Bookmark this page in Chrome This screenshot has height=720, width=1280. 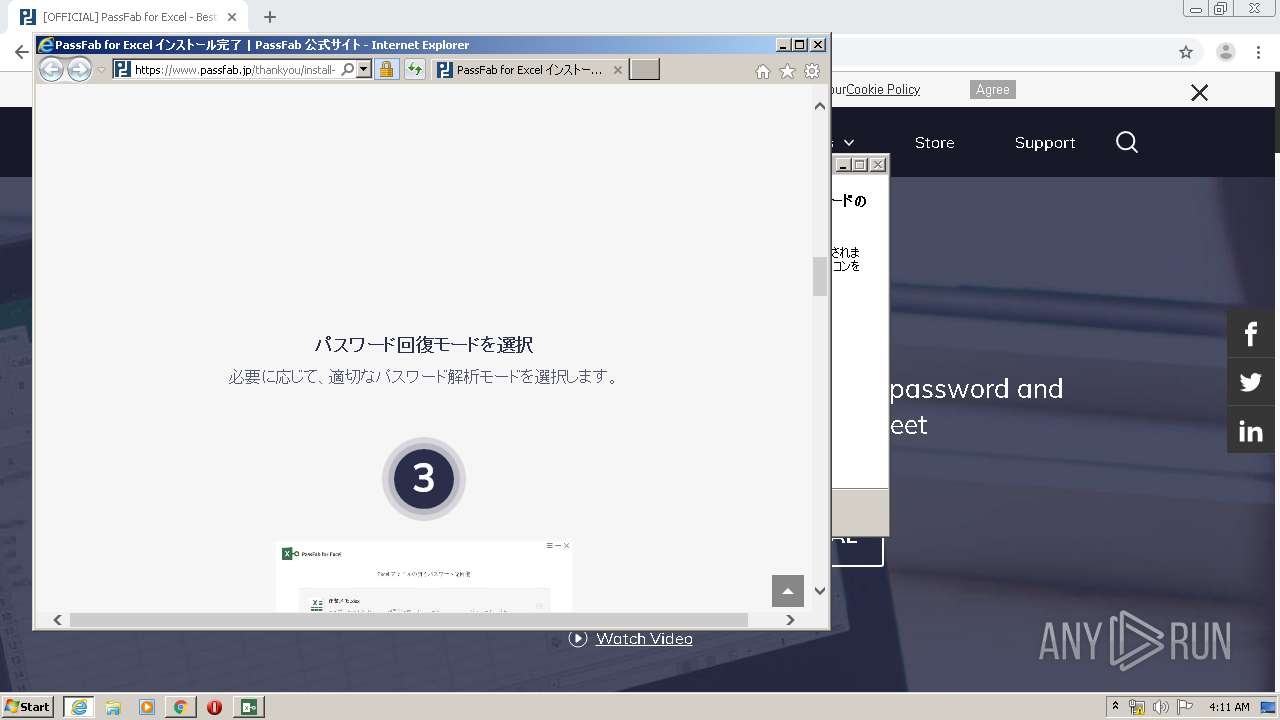point(1186,52)
